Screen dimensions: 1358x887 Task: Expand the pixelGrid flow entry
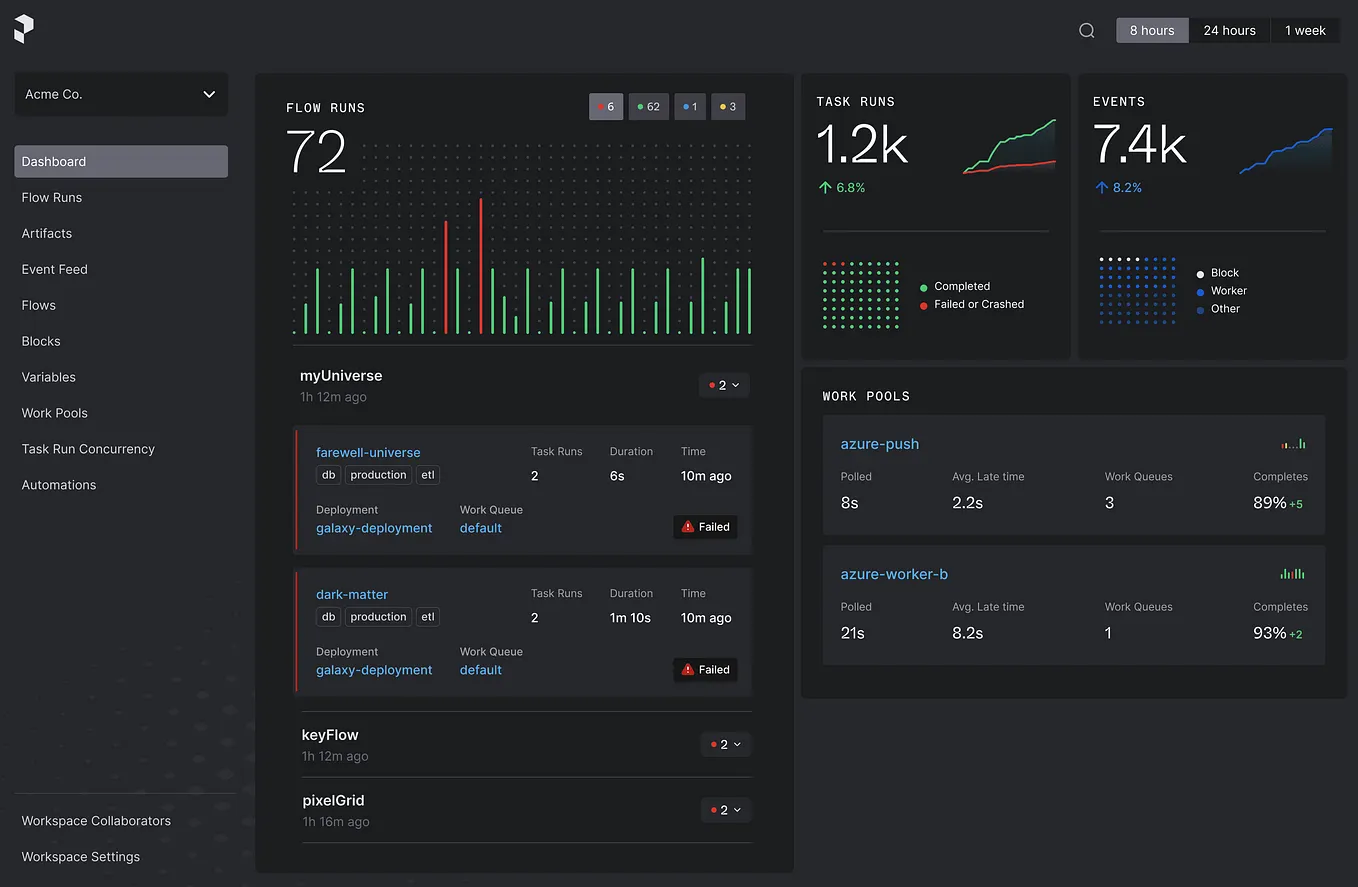725,809
